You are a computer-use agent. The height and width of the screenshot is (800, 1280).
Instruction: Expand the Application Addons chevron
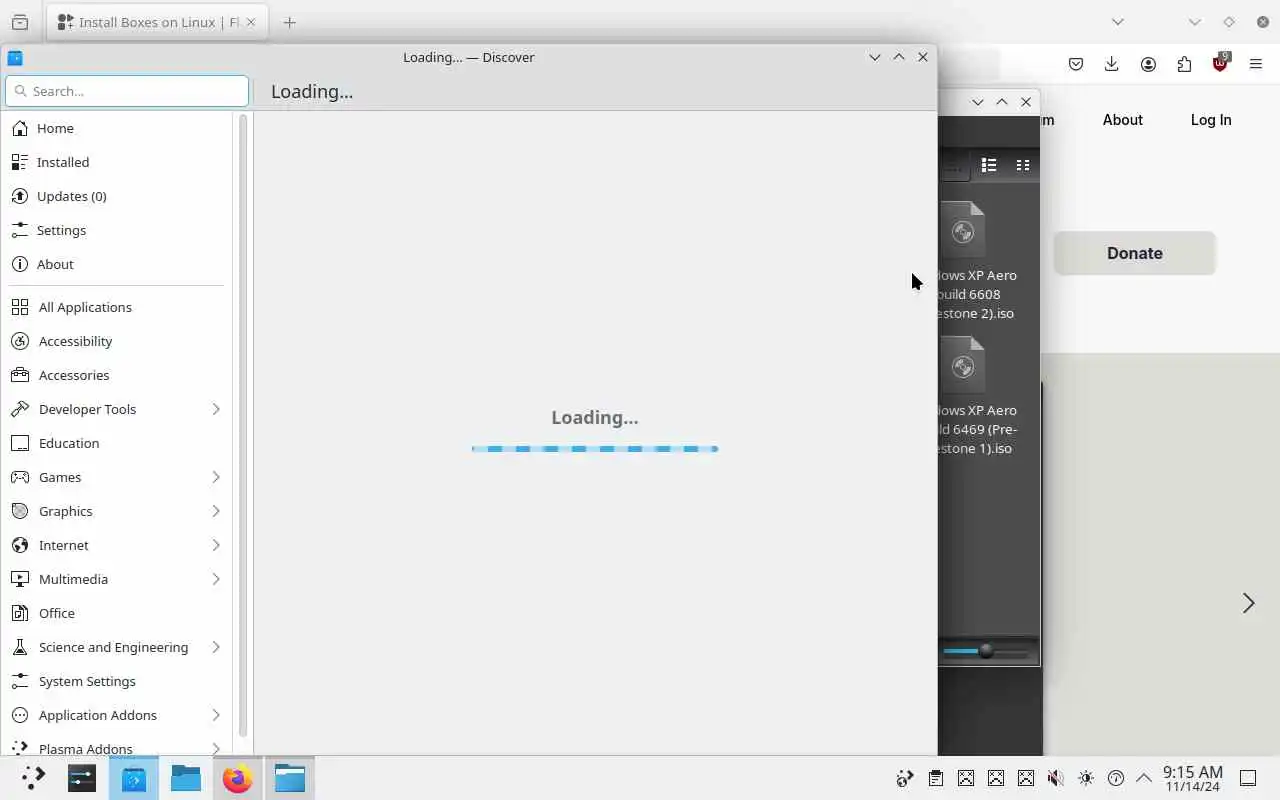point(216,715)
